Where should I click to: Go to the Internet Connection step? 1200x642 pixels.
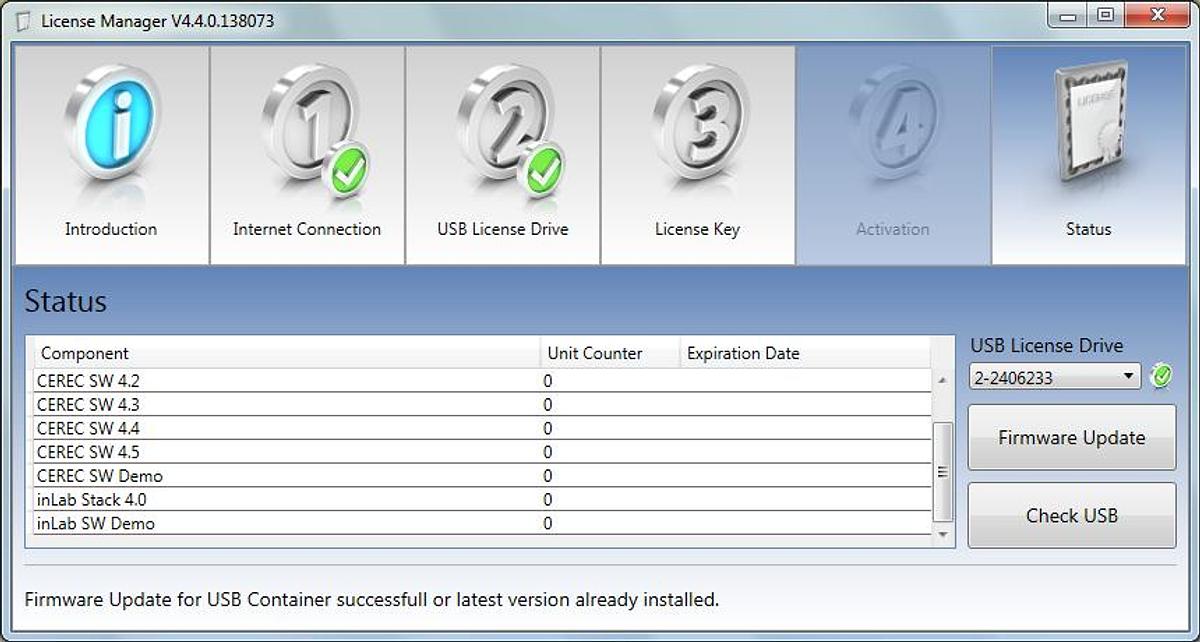pos(307,155)
